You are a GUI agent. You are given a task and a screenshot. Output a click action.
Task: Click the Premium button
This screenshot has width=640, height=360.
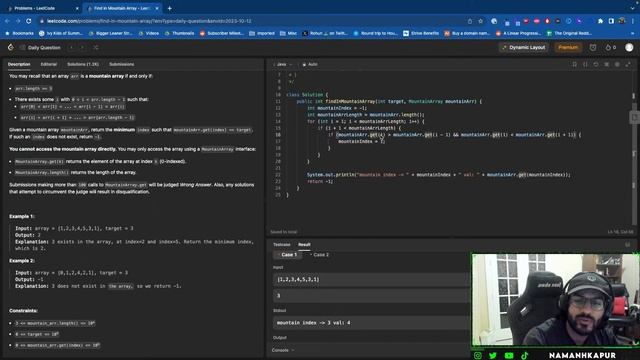point(568,48)
